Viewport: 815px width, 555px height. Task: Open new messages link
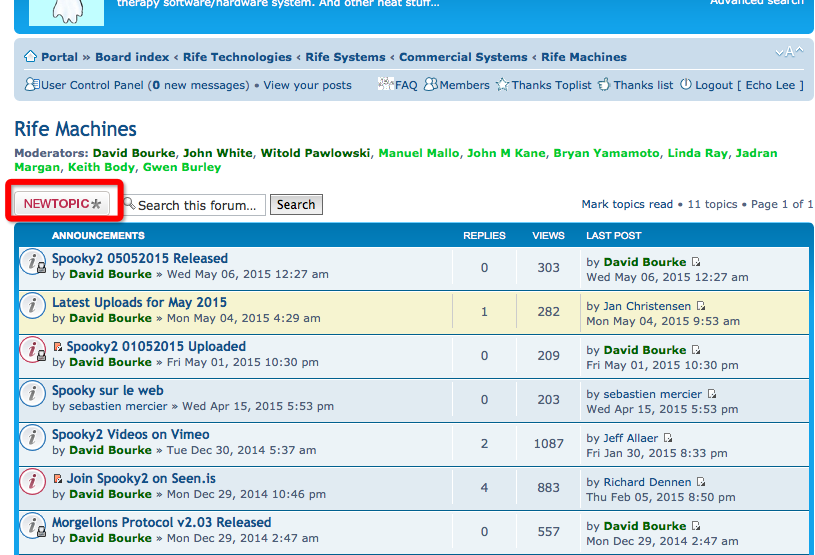click(201, 85)
